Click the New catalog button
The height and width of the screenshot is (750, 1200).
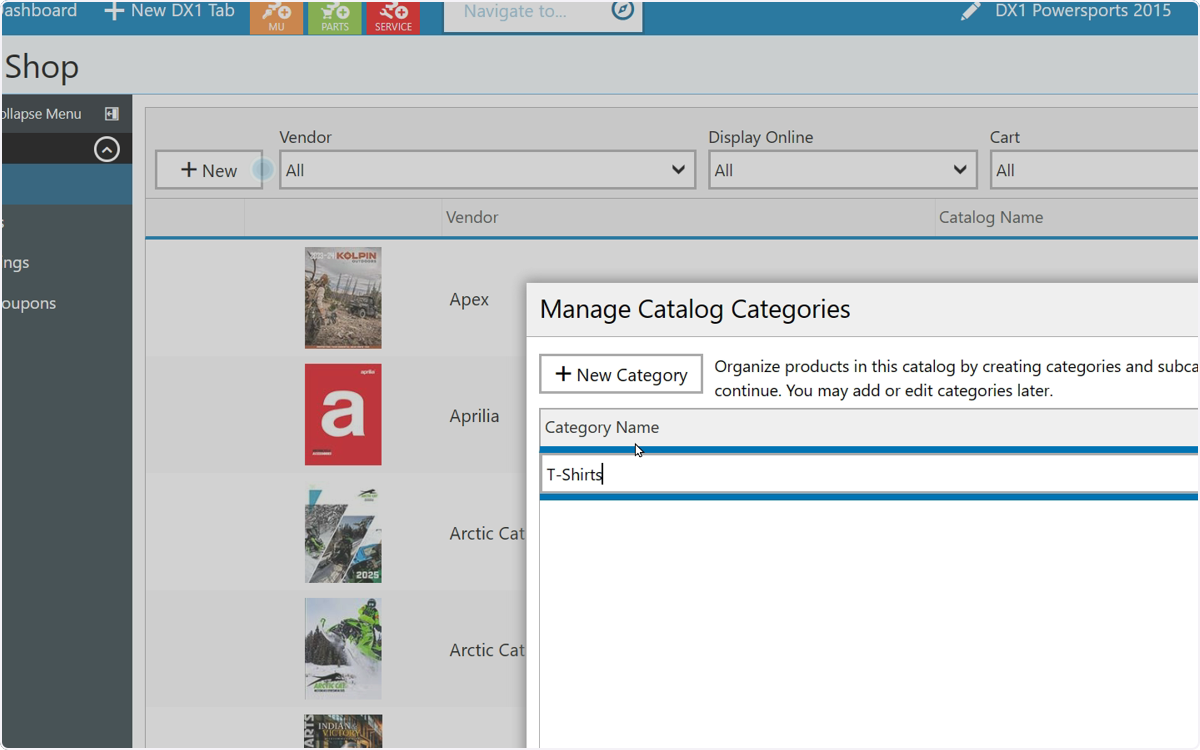(209, 170)
